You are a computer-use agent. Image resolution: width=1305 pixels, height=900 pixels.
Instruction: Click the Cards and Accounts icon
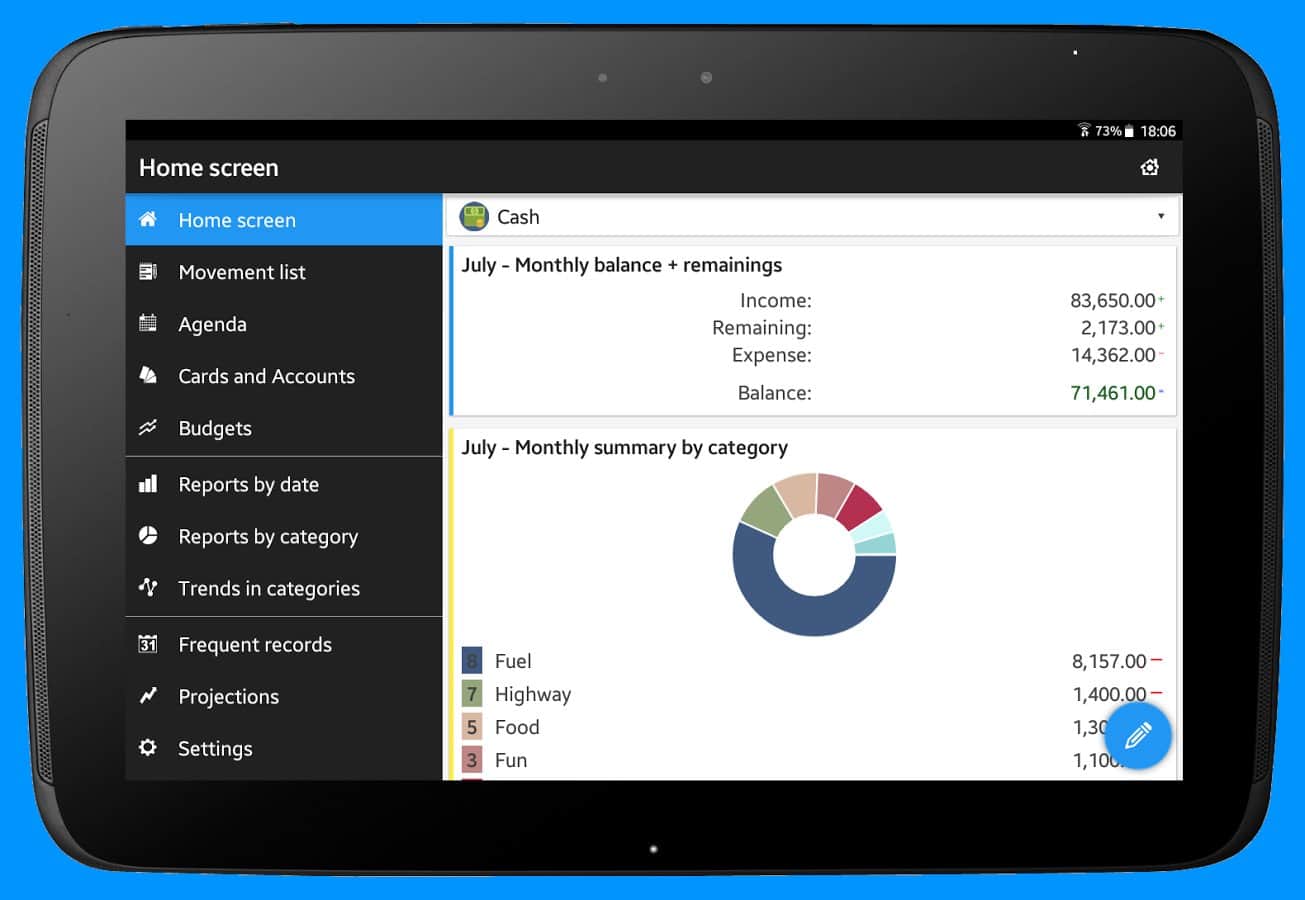(x=148, y=375)
